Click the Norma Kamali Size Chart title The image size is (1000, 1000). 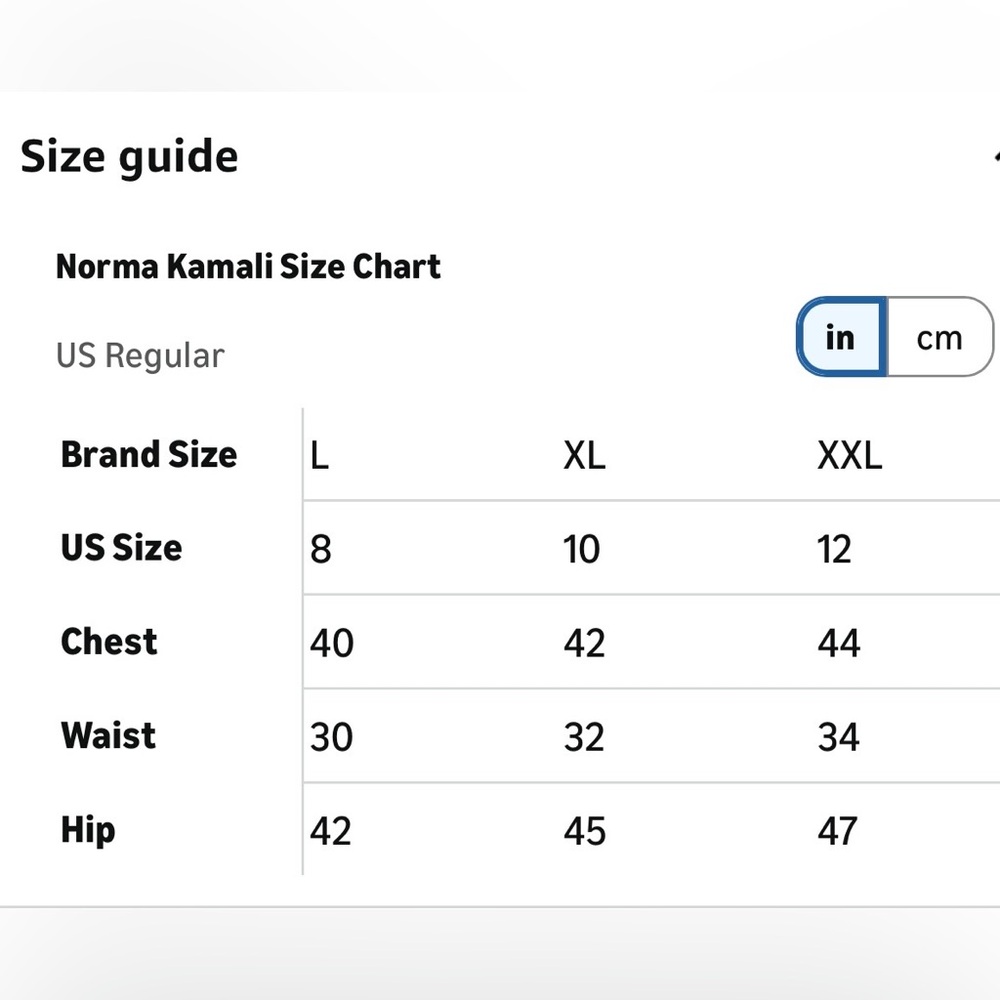click(248, 266)
